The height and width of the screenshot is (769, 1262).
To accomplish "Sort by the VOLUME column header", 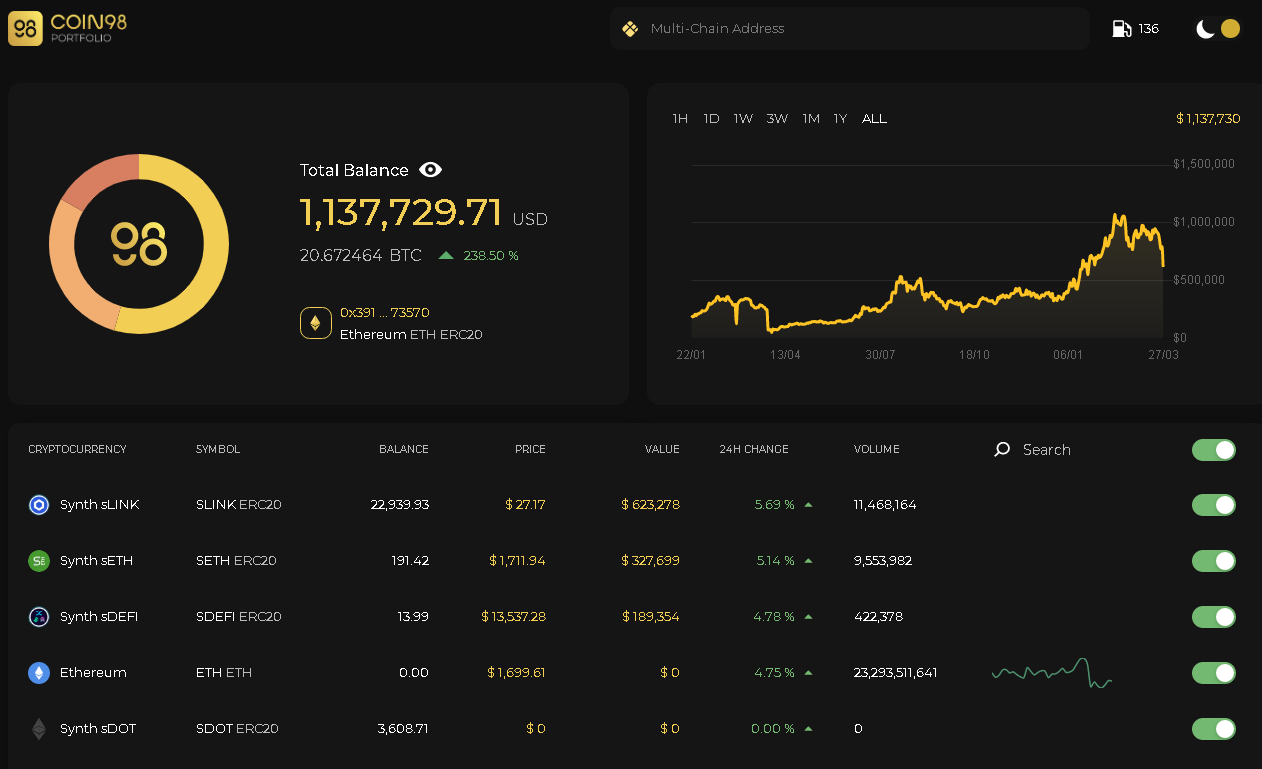I will [877, 450].
